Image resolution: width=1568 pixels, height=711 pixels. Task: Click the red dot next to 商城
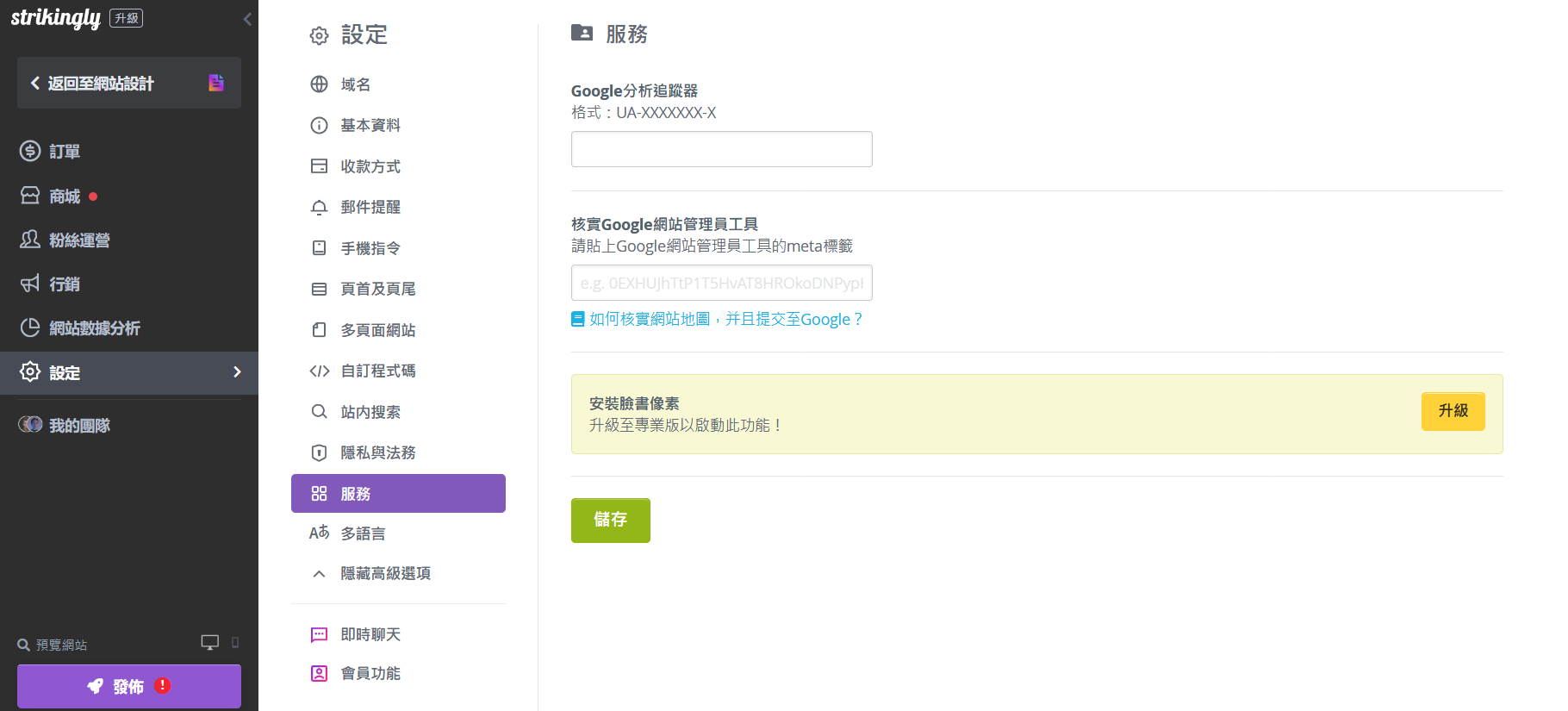coord(93,196)
